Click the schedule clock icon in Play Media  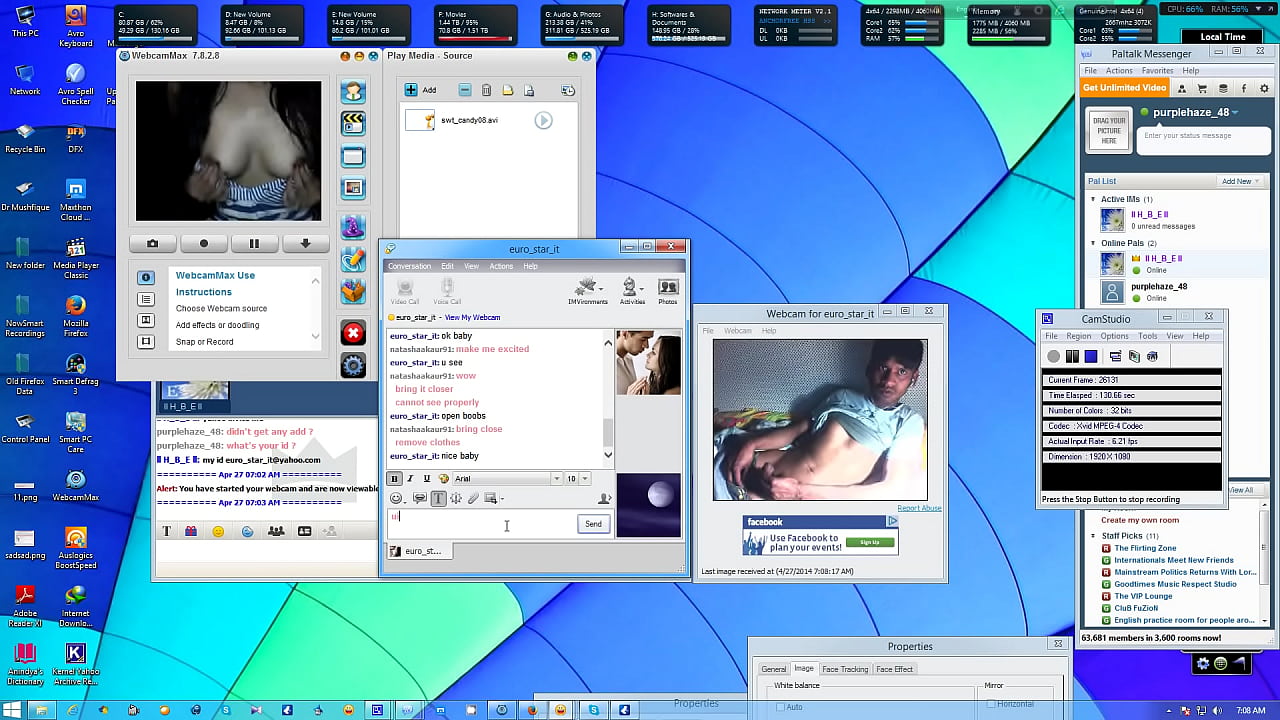coord(568,90)
